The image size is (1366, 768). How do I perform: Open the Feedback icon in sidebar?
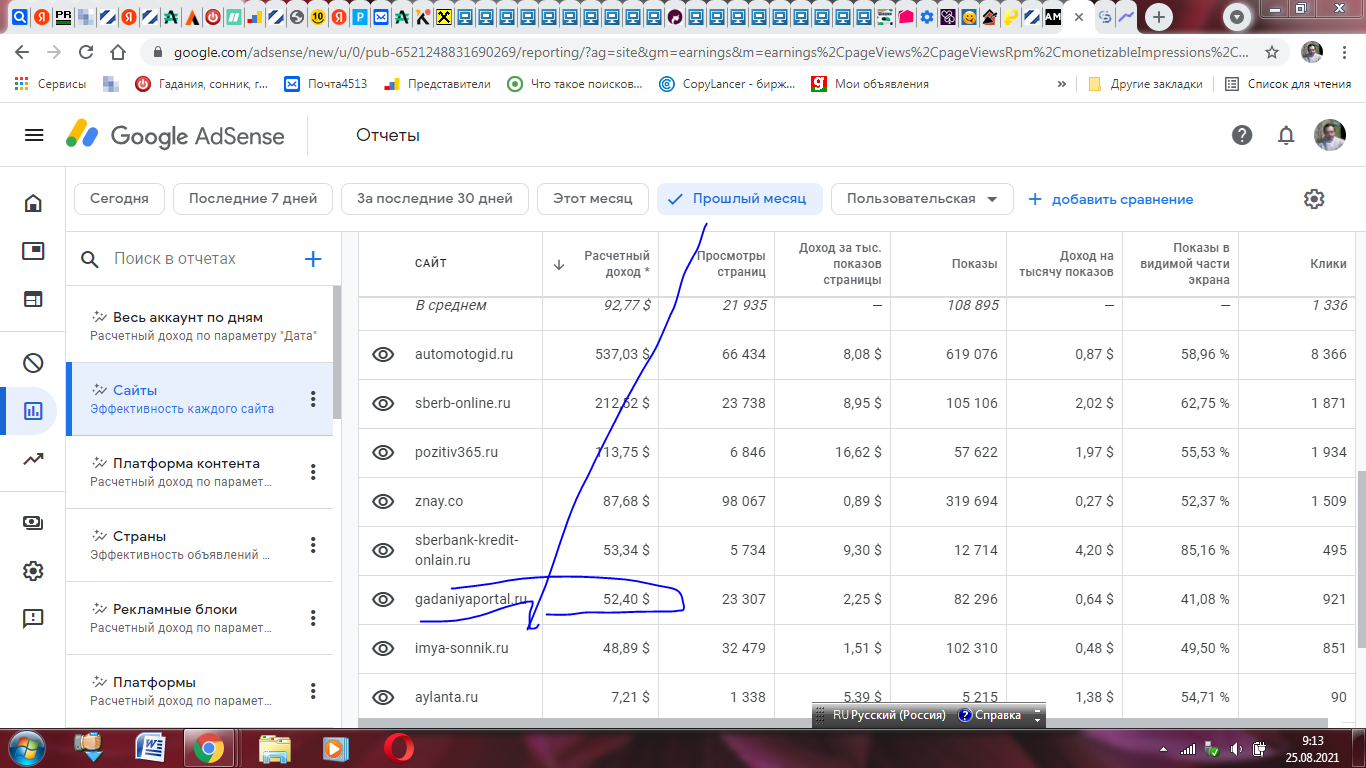34,619
